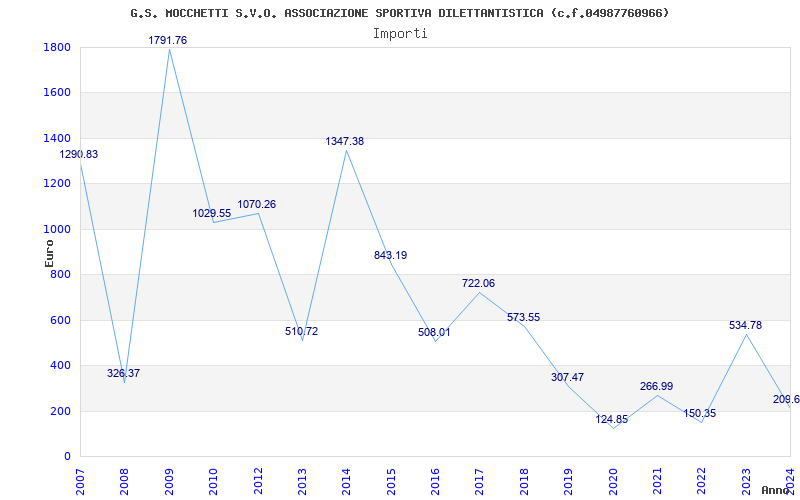This screenshot has width=800, height=500.
Task: Select the G.S. MOCCHETTI chart title
Action: [x=400, y=13]
